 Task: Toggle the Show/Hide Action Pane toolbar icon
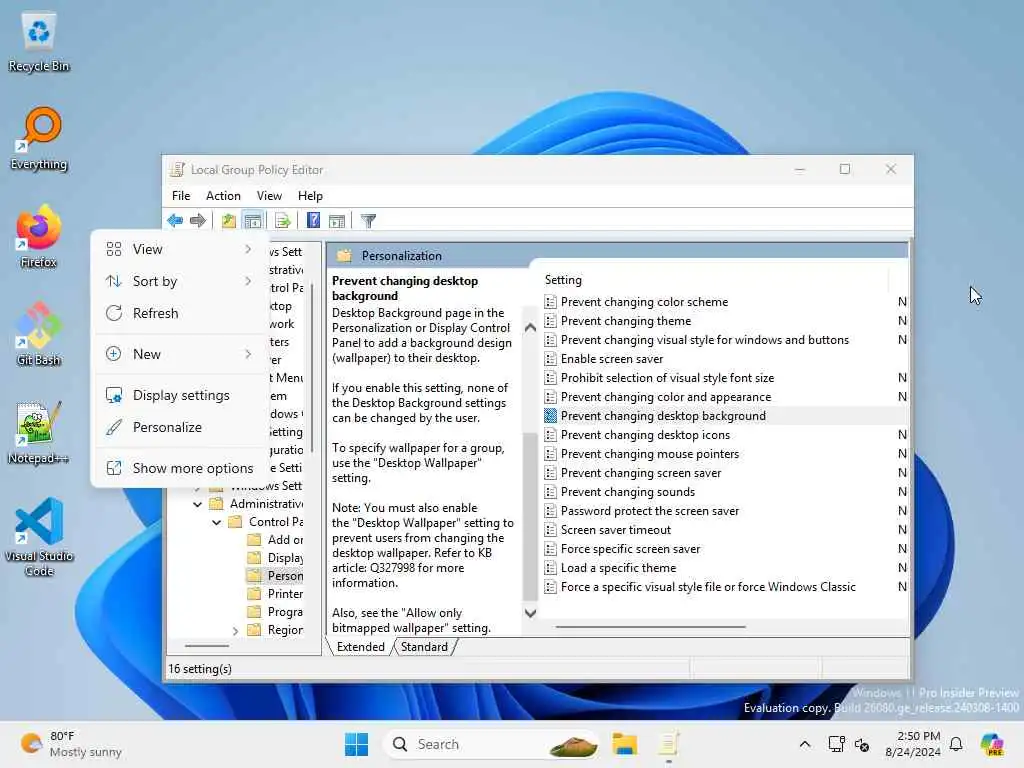point(337,221)
